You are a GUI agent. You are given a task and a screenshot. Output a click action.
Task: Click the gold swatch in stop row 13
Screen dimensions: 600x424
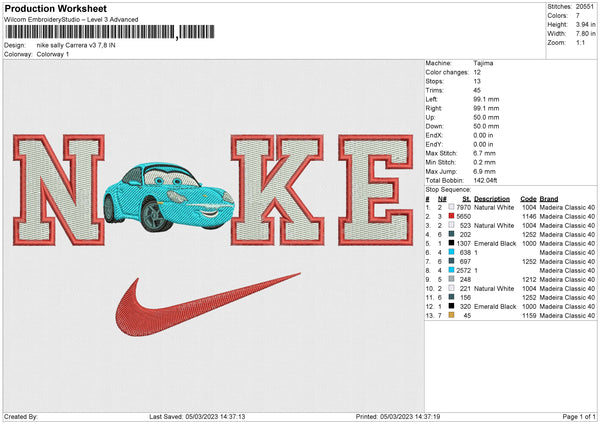[x=452, y=315]
